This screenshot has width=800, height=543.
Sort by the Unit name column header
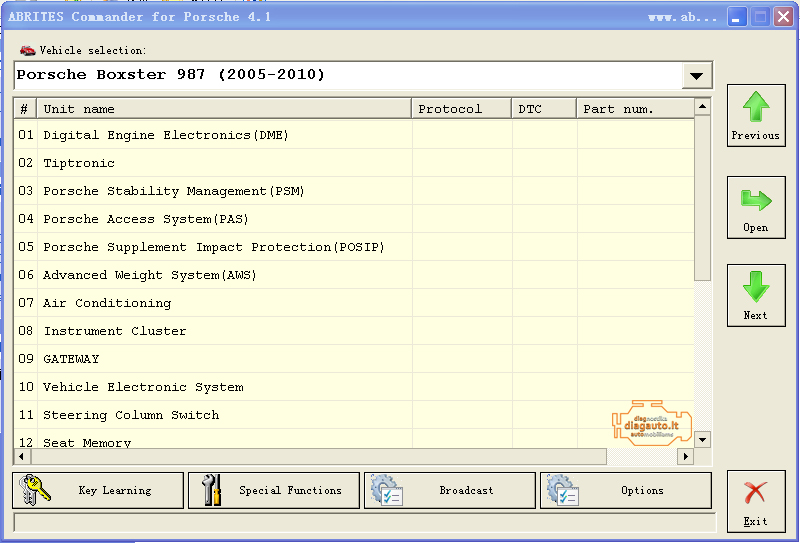pyautogui.click(x=224, y=109)
